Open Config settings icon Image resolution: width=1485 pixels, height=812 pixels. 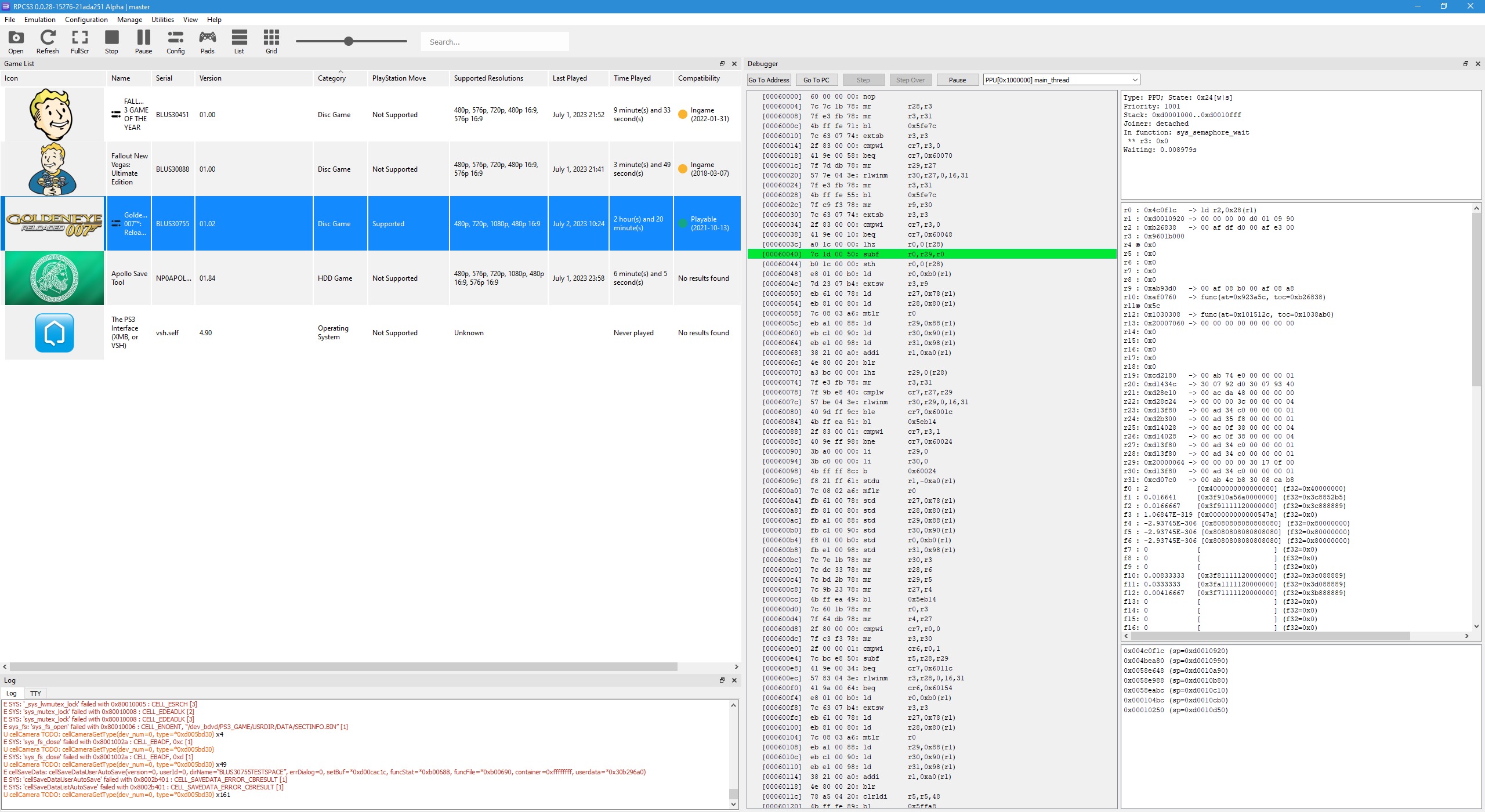[x=175, y=41]
